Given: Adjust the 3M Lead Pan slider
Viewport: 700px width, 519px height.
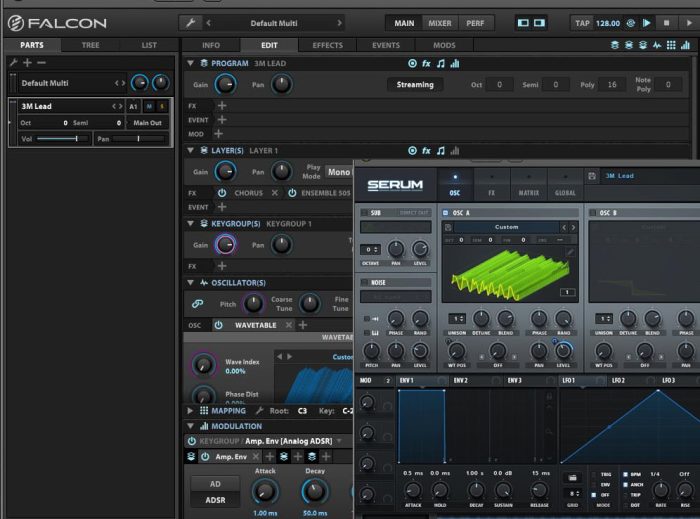Looking at the screenshot, I should [138, 139].
